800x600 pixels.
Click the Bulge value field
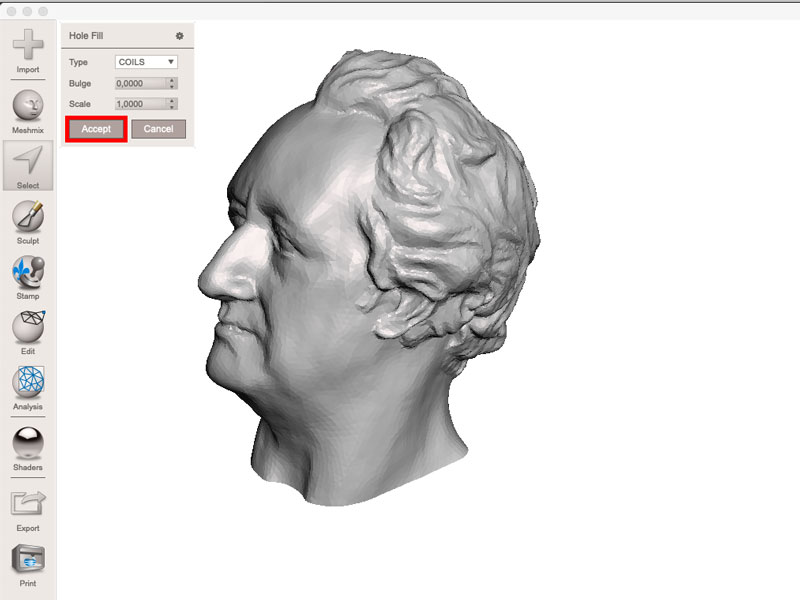coord(141,83)
